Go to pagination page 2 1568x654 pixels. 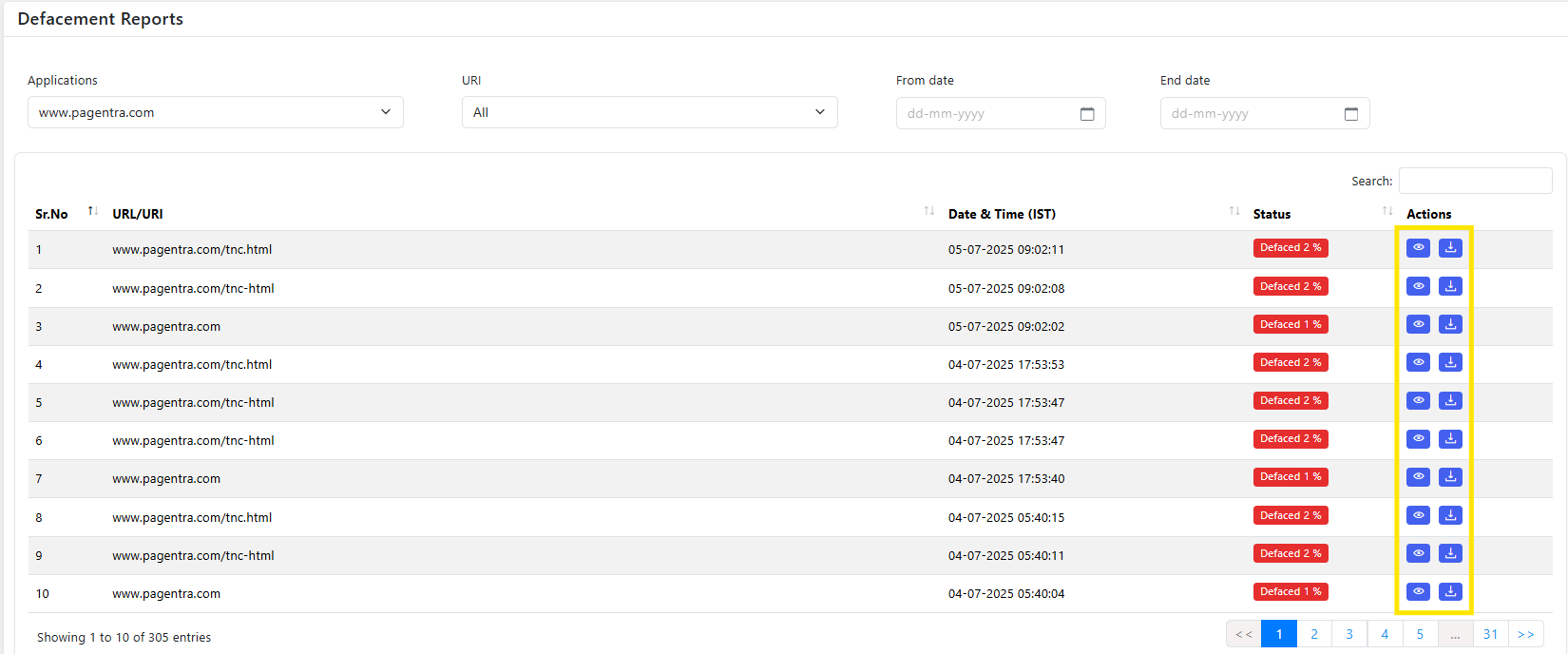(1314, 634)
